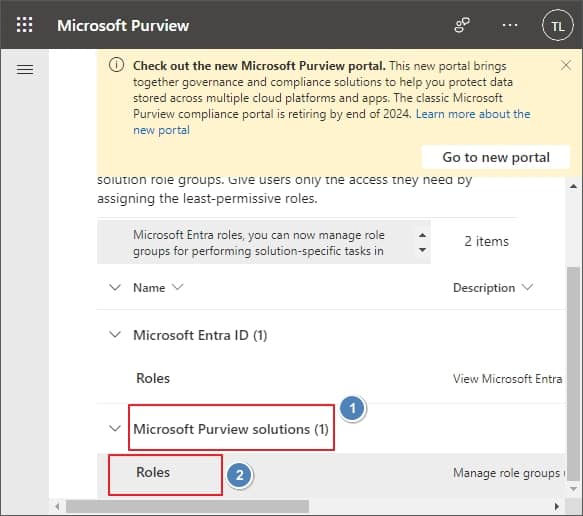Select the 'Microsoft Purview solutions (1)' label
The image size is (583, 516).
pos(231,429)
